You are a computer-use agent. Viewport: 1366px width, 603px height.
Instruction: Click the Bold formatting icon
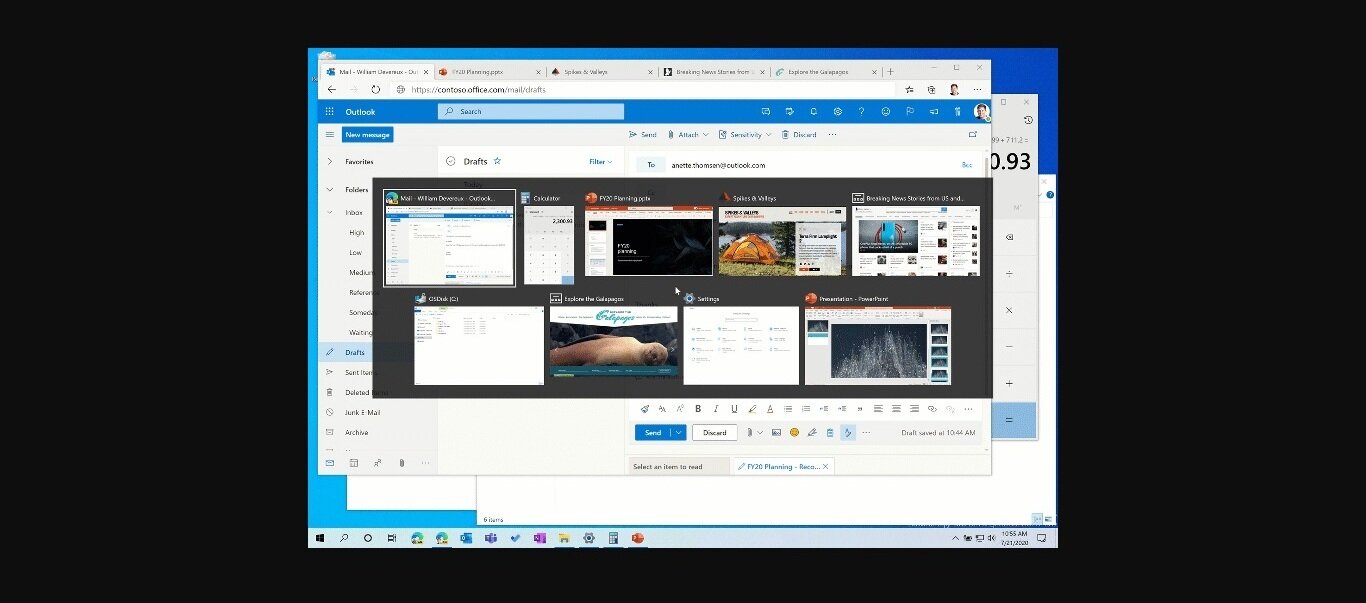pyautogui.click(x=698, y=409)
